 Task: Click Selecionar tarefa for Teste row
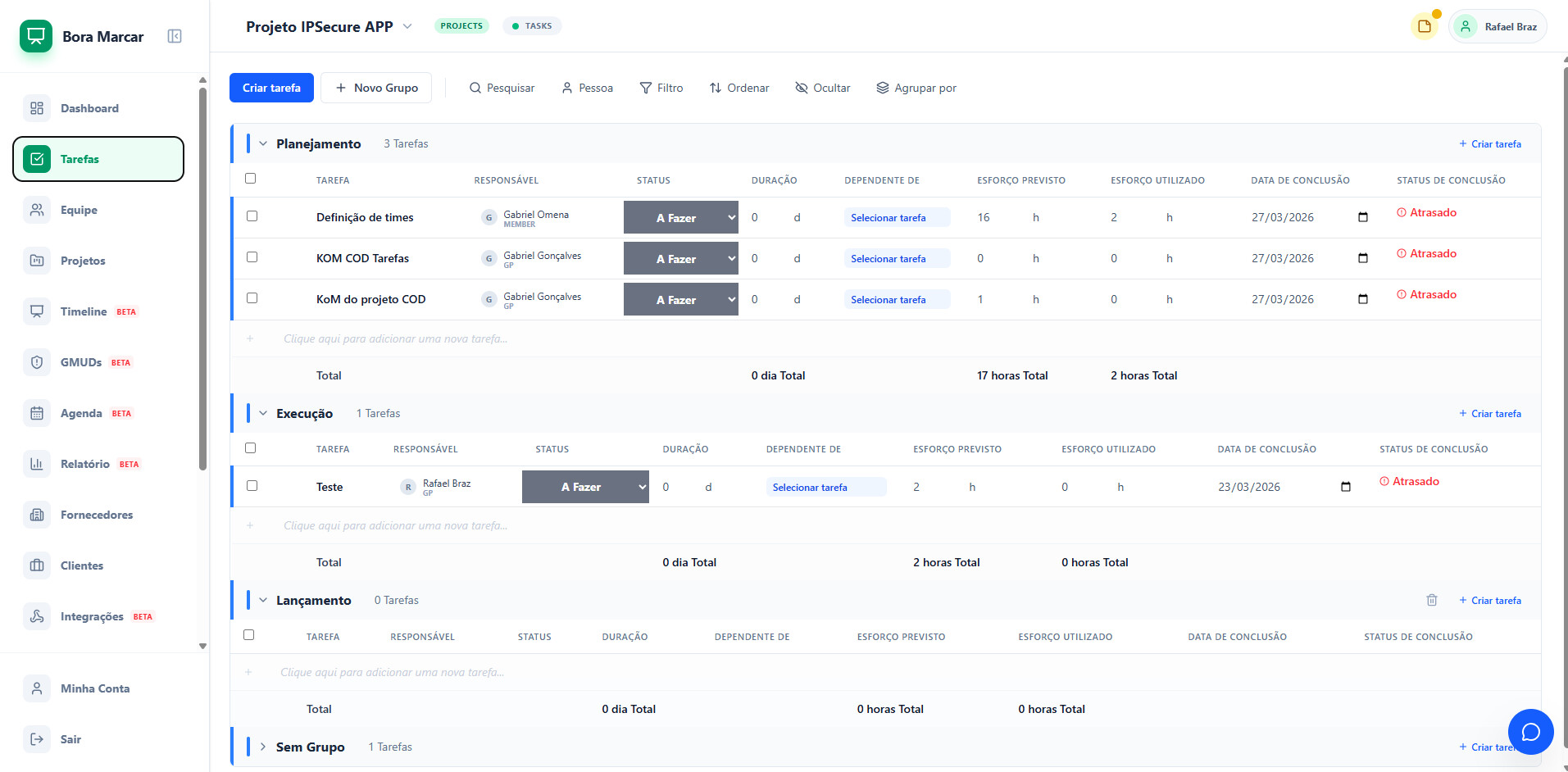[x=826, y=487]
